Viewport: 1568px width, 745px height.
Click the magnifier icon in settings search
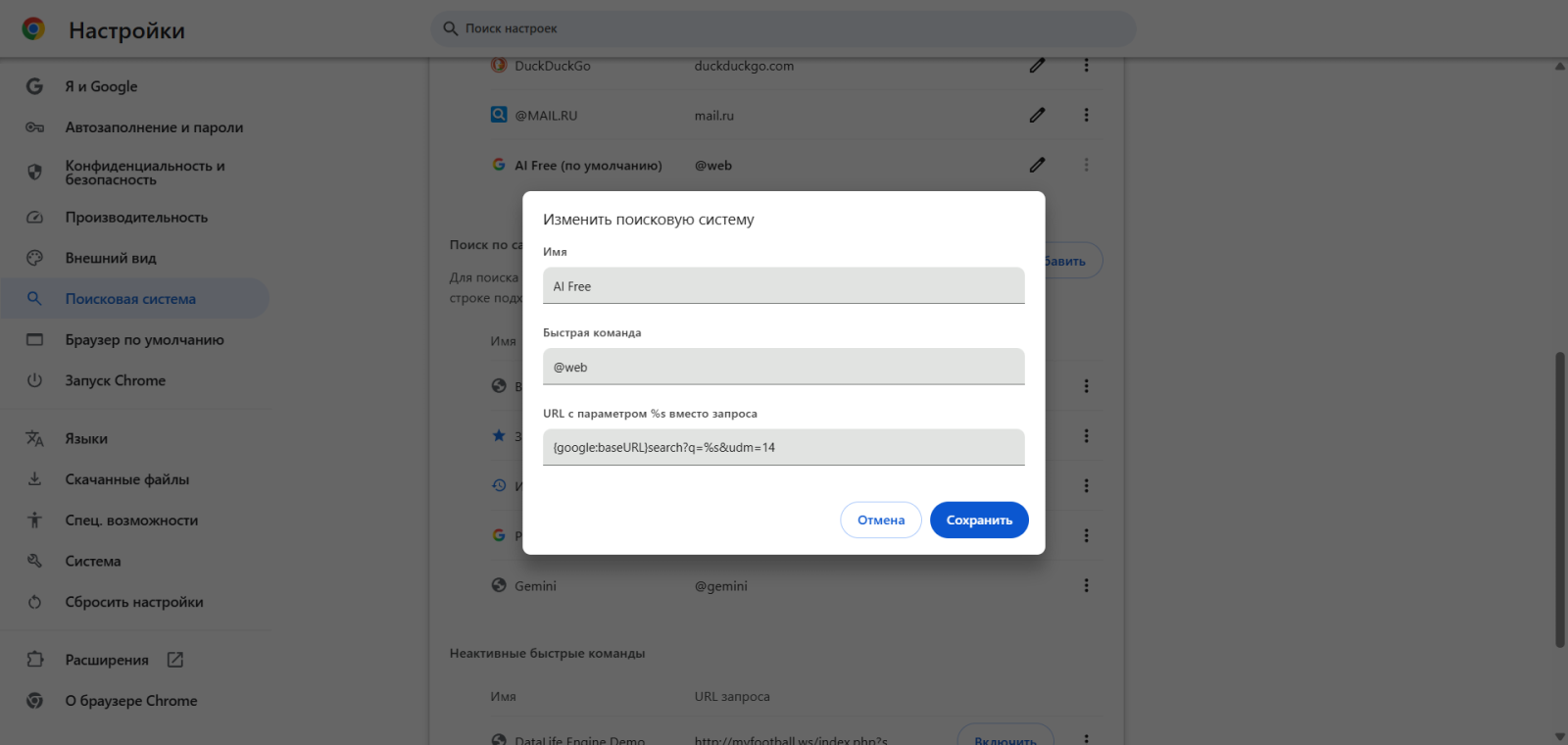(x=451, y=28)
